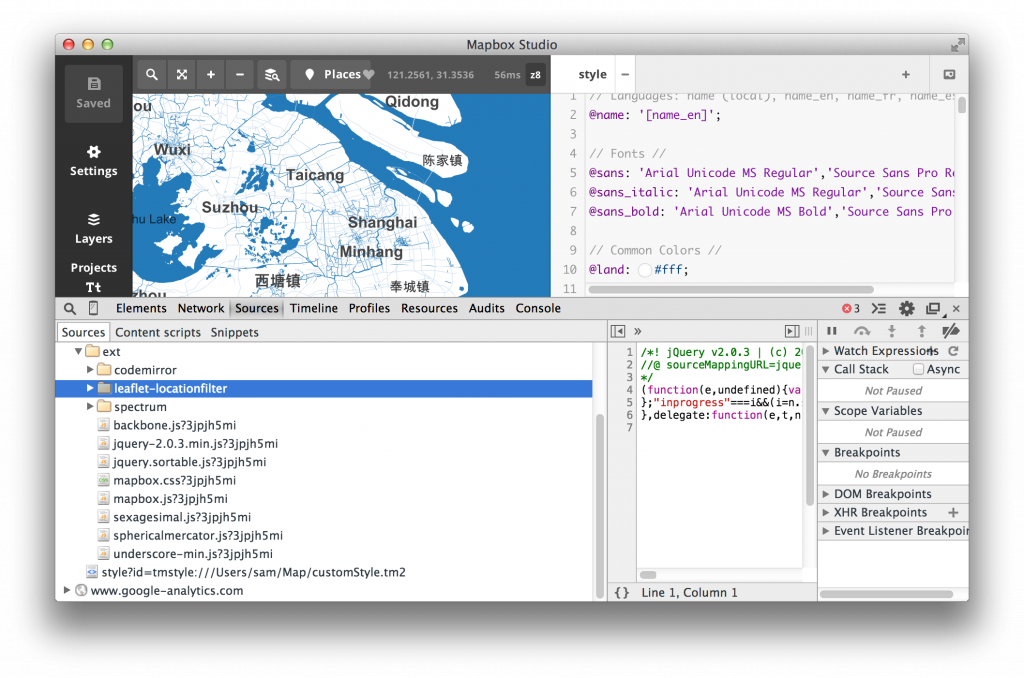
Task: Expand Watch Expressions section
Action: coord(825,351)
